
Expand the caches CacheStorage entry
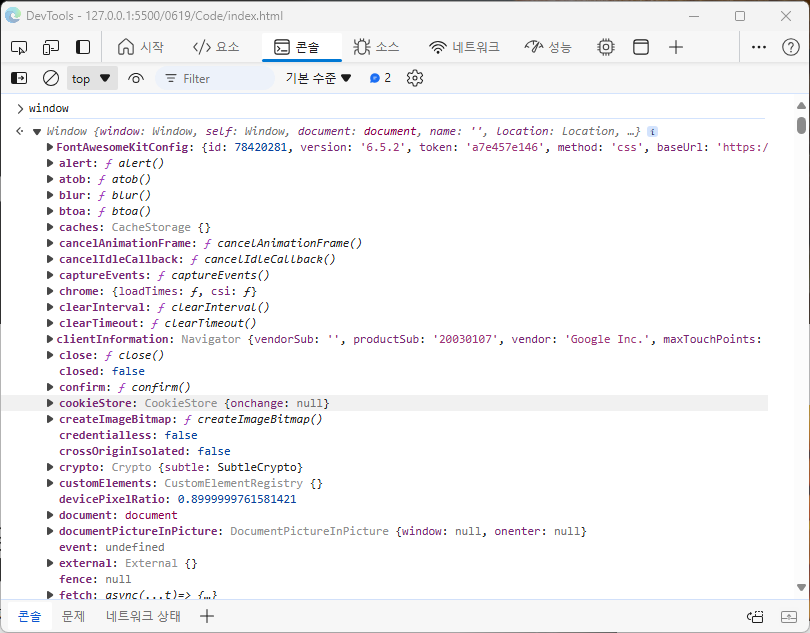(x=50, y=227)
